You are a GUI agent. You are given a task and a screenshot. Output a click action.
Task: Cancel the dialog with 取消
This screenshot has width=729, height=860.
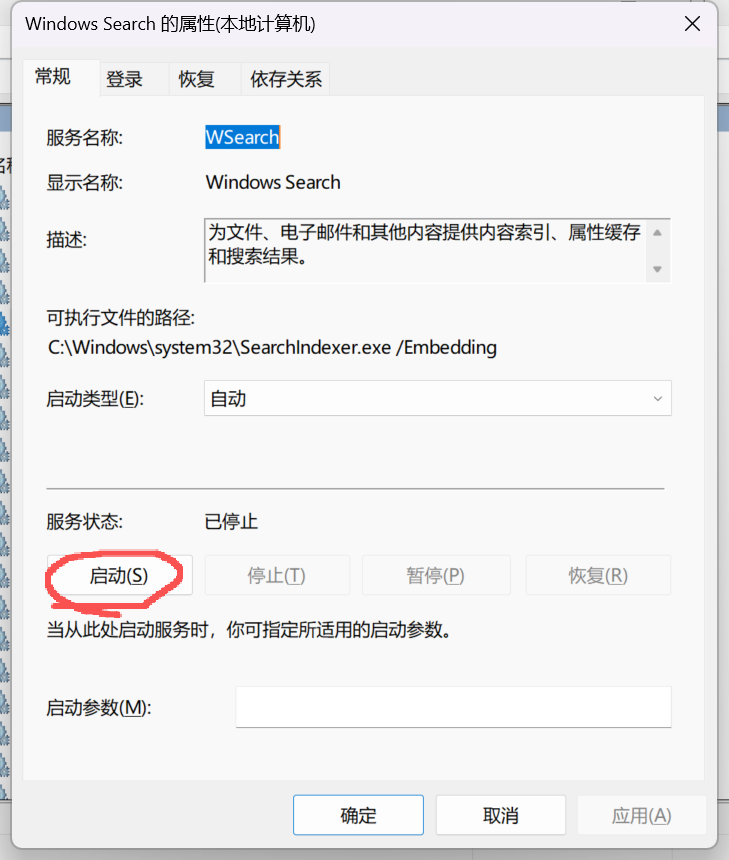coord(500,815)
